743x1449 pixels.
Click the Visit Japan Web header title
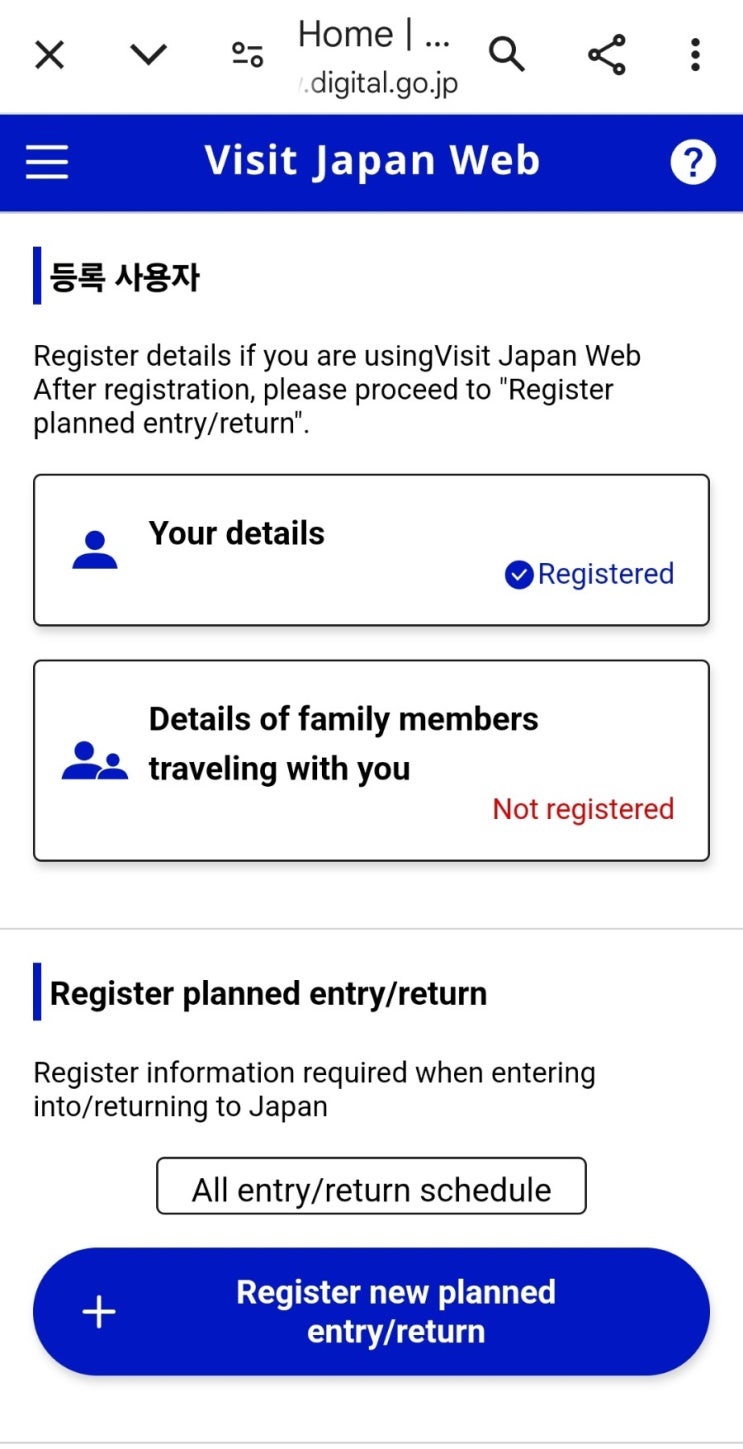(x=372, y=161)
